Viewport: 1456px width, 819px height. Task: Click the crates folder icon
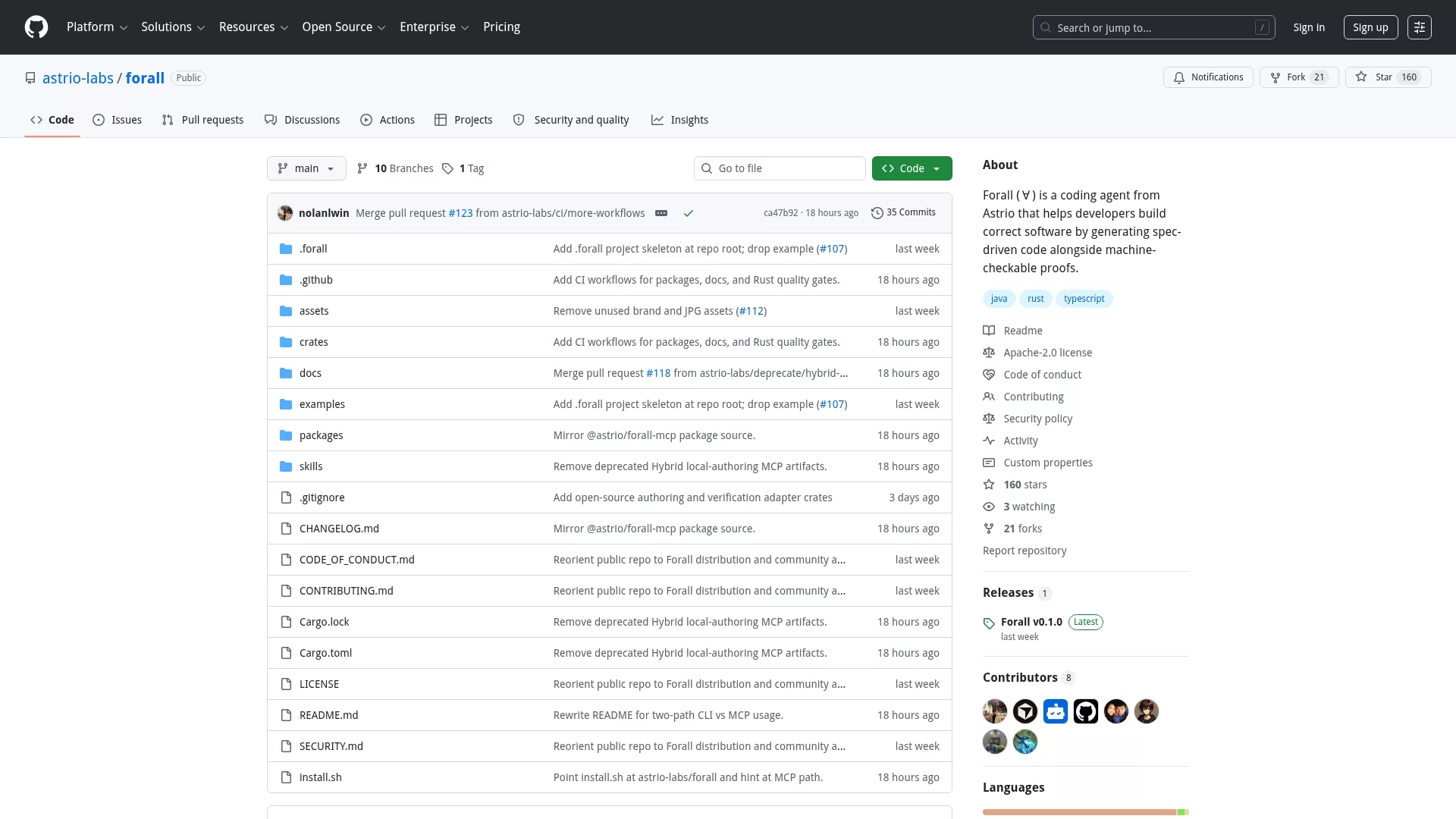pos(286,342)
